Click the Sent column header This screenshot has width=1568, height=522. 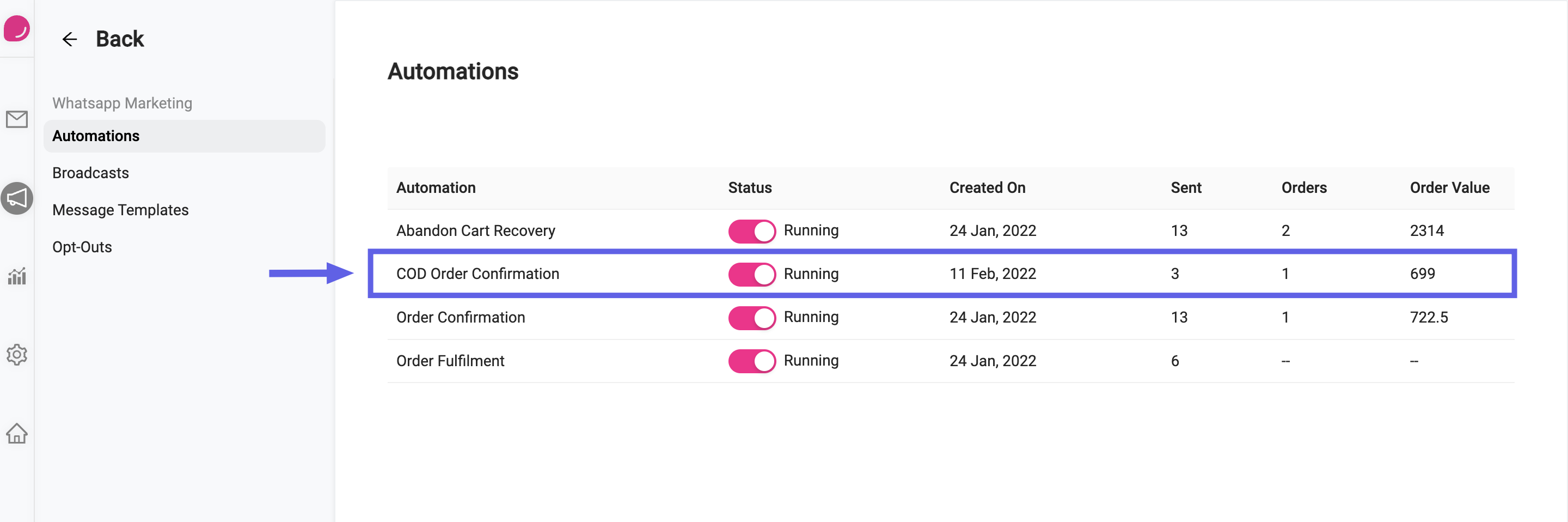1186,187
